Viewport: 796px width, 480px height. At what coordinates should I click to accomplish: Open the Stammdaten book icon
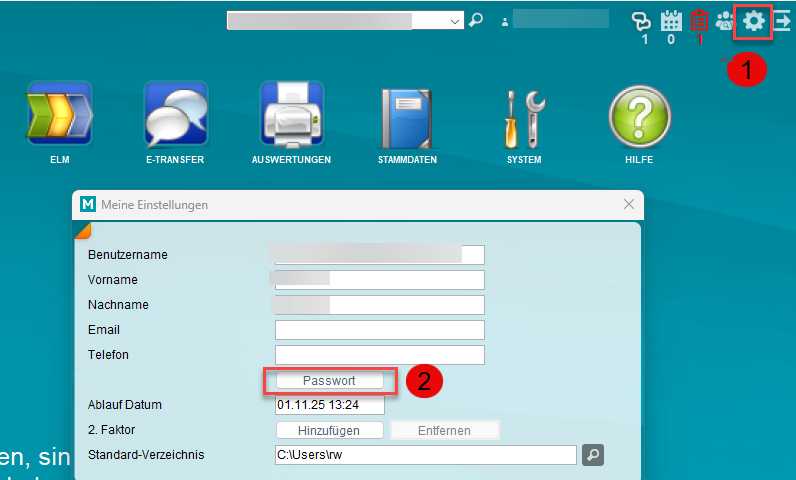coord(407,116)
